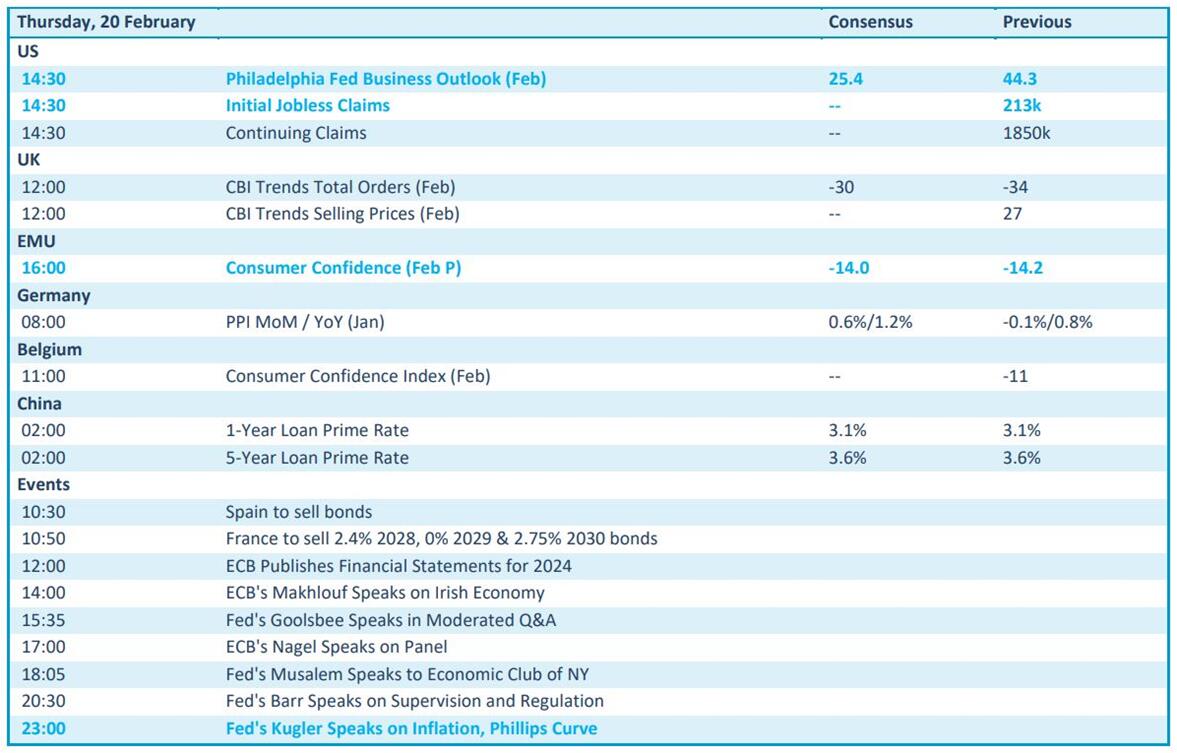Select CBI Trends Total Orders (Feb)
The height and width of the screenshot is (753, 1177).
point(340,187)
